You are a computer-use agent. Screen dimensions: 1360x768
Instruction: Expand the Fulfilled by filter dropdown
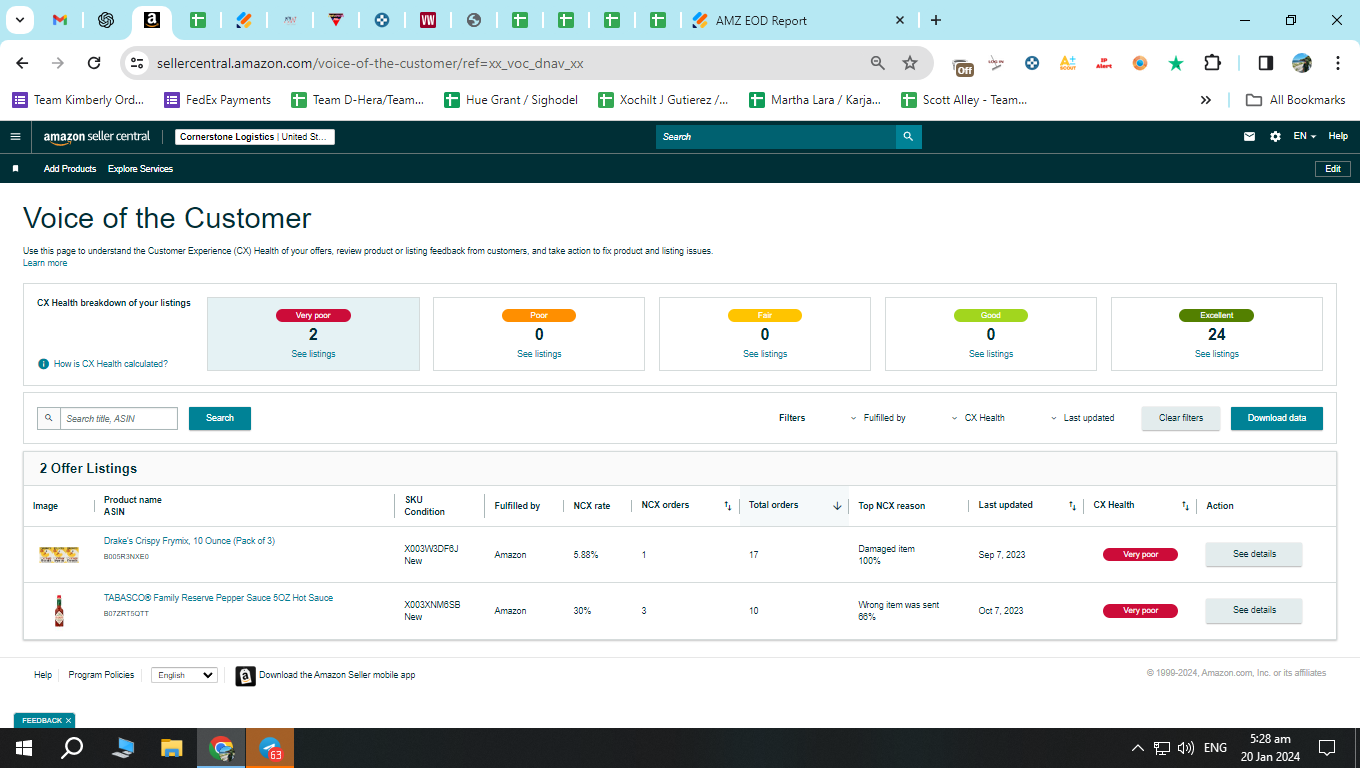pyautogui.click(x=878, y=418)
